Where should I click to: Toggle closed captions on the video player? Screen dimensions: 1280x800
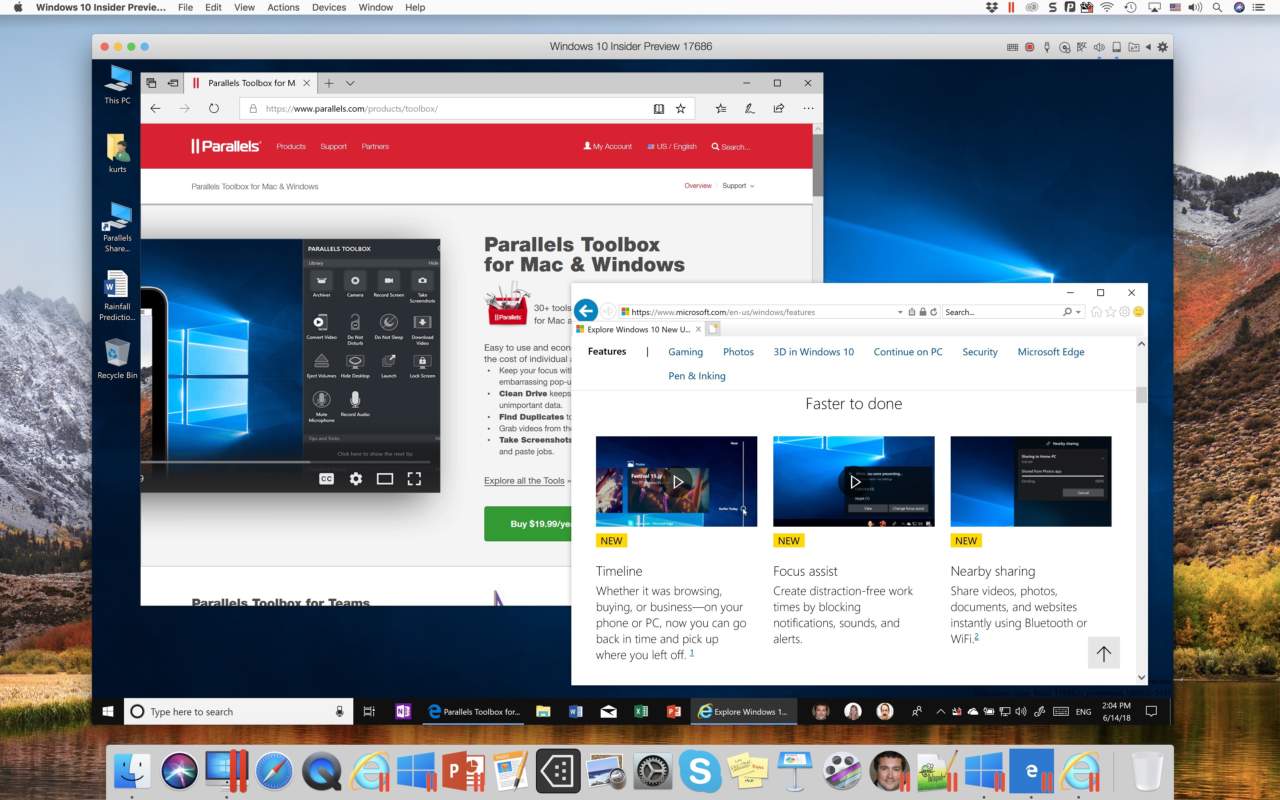coord(326,479)
